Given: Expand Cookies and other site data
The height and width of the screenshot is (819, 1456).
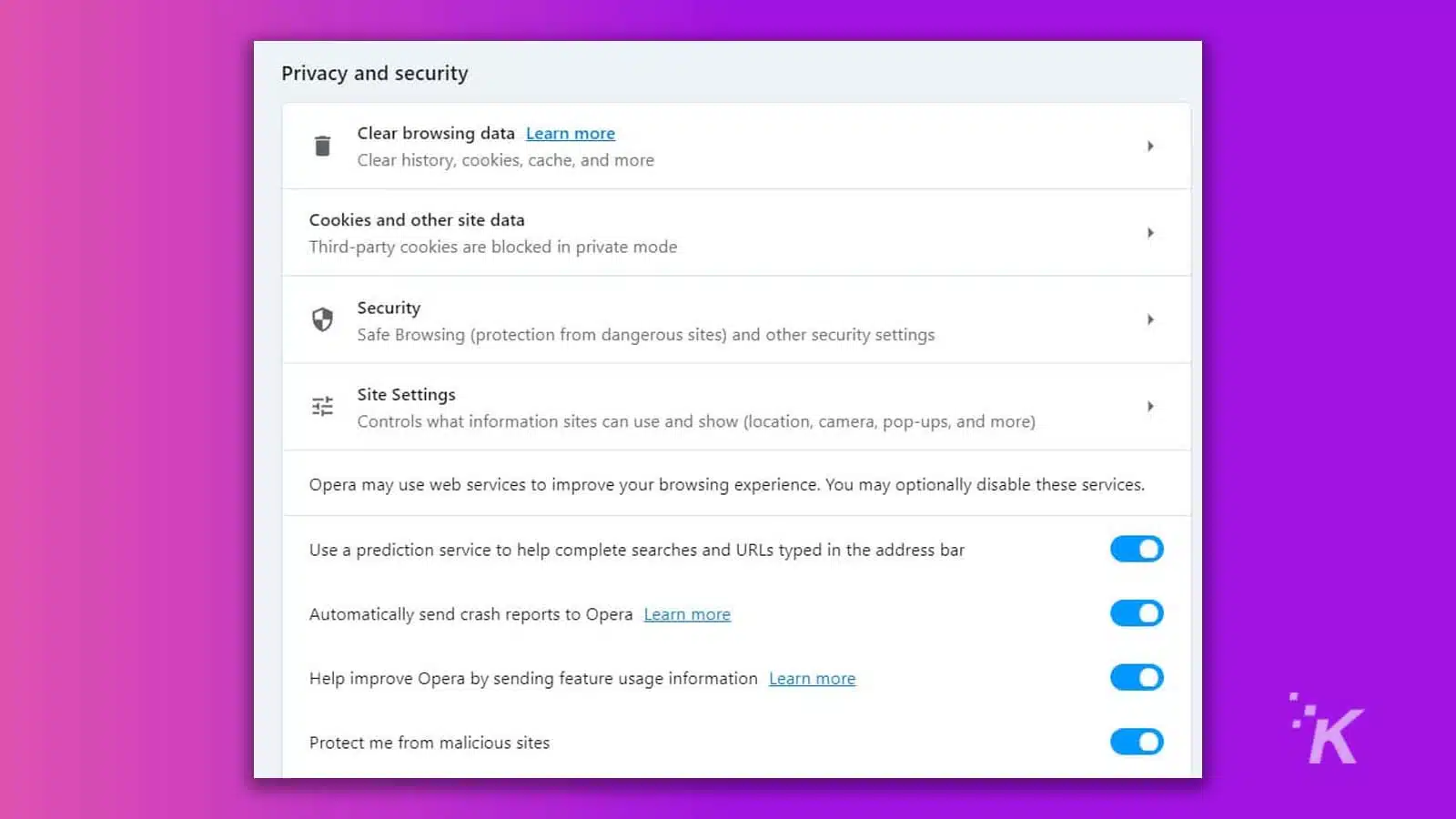Looking at the screenshot, I should (x=1150, y=232).
